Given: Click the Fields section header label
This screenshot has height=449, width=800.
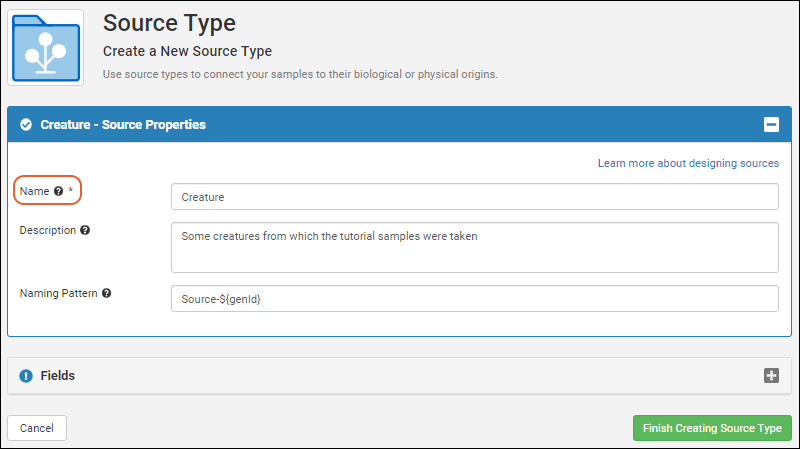Looking at the screenshot, I should 58,376.
